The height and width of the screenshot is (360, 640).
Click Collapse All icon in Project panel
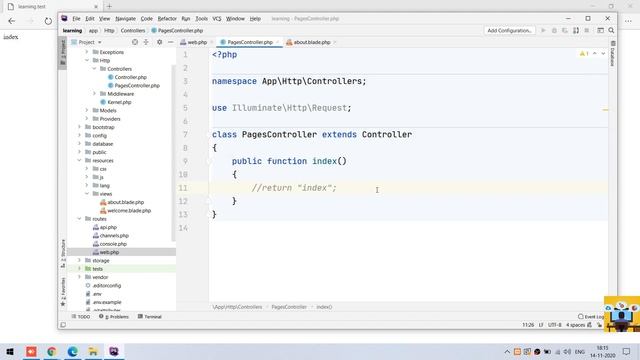coord(146,42)
